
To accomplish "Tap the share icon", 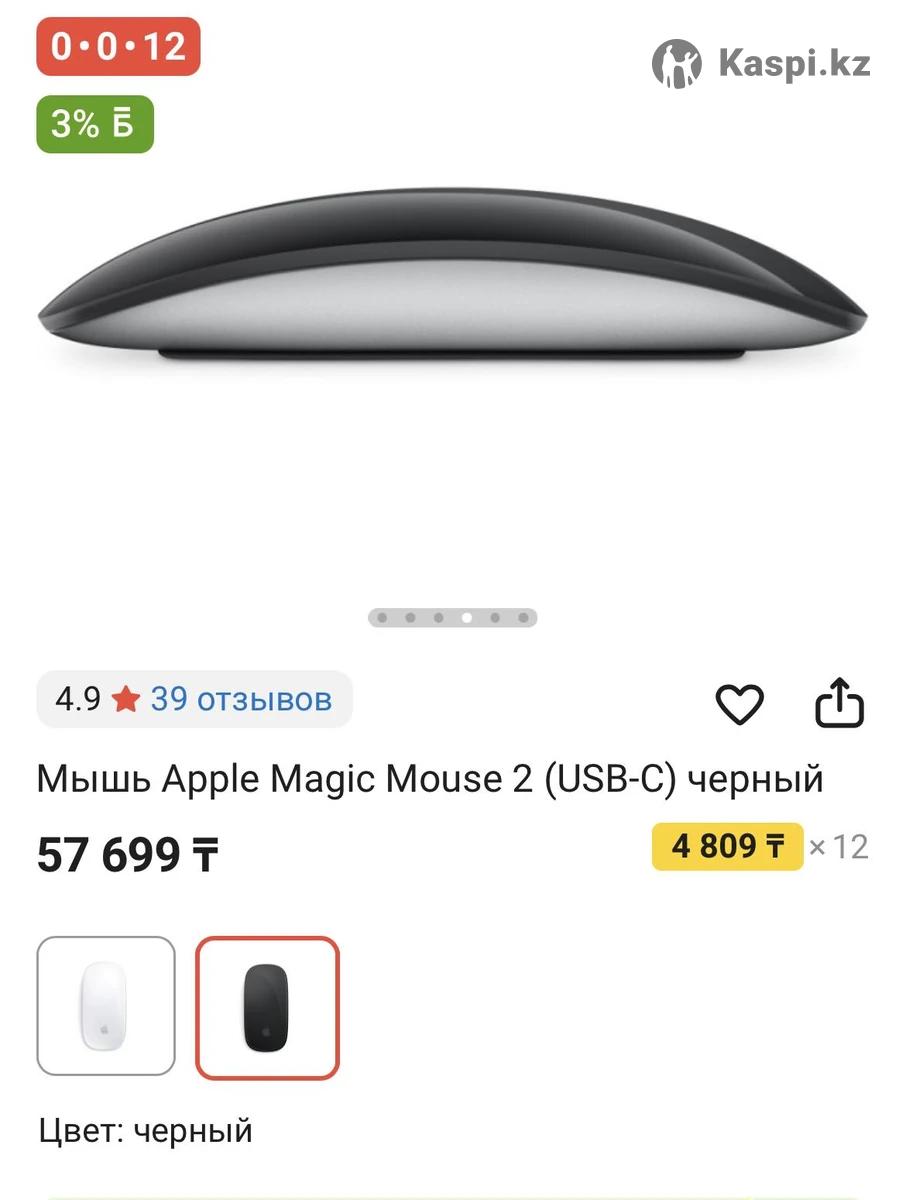I will pyautogui.click(x=839, y=704).
